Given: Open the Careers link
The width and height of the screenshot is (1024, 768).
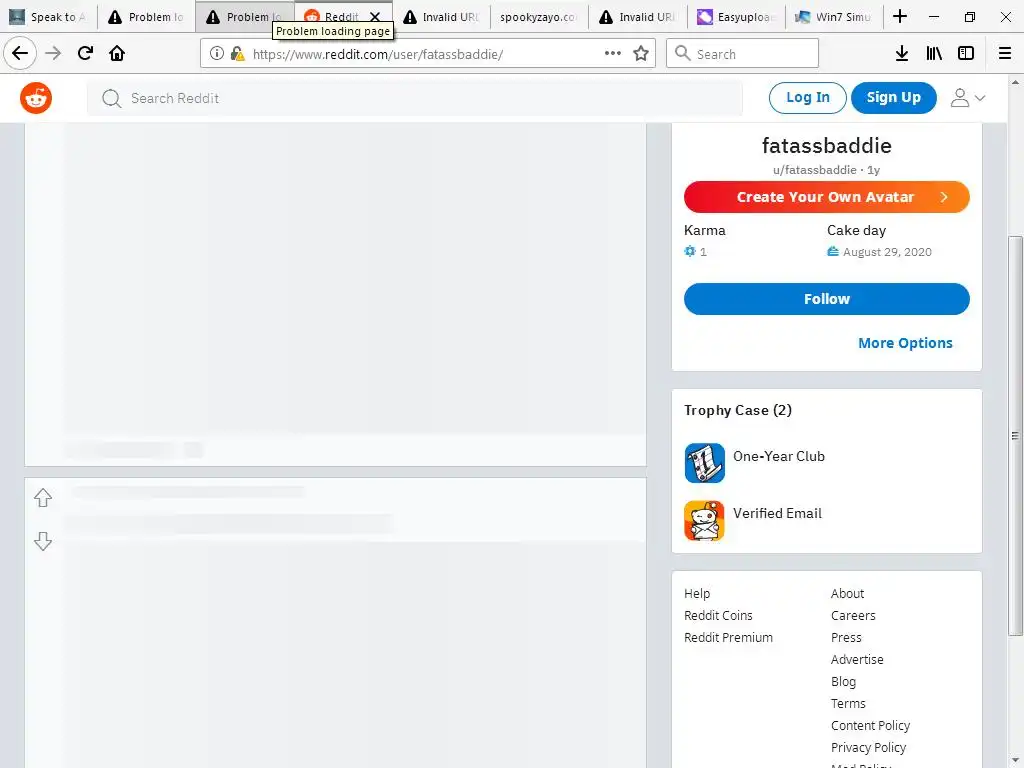Looking at the screenshot, I should coord(853,616).
